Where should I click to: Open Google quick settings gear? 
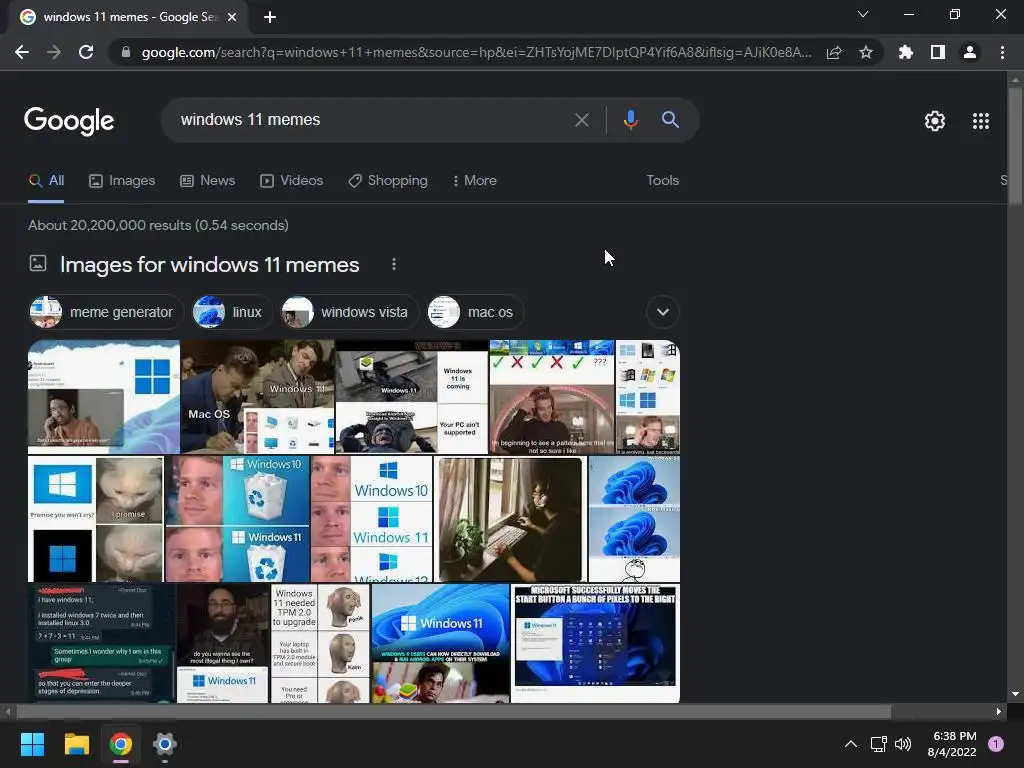[935, 121]
